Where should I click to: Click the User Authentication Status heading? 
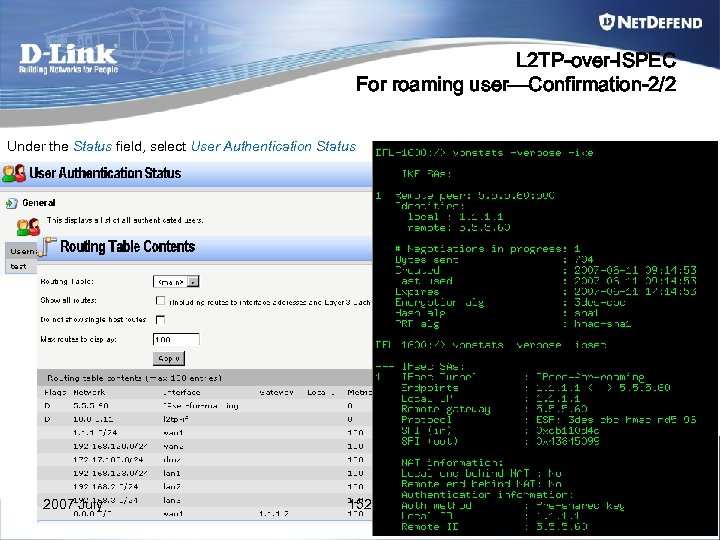coord(105,173)
